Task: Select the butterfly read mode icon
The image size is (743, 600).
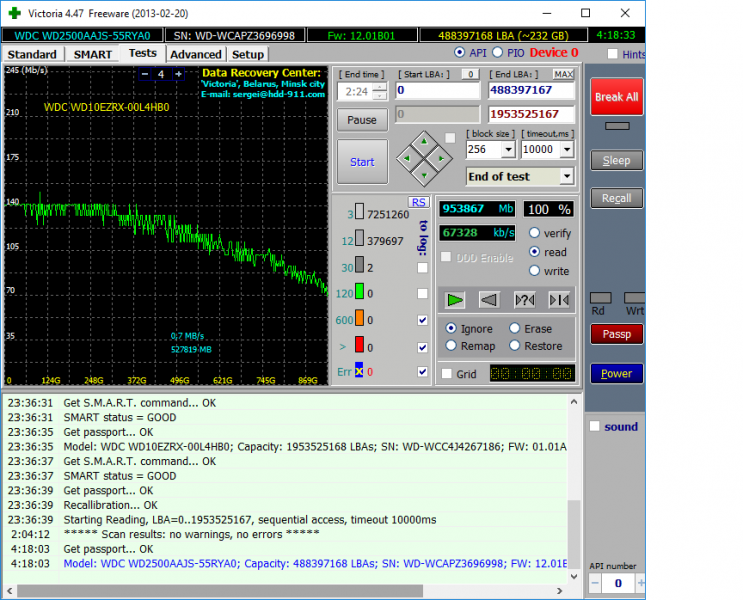Action: [x=558, y=298]
